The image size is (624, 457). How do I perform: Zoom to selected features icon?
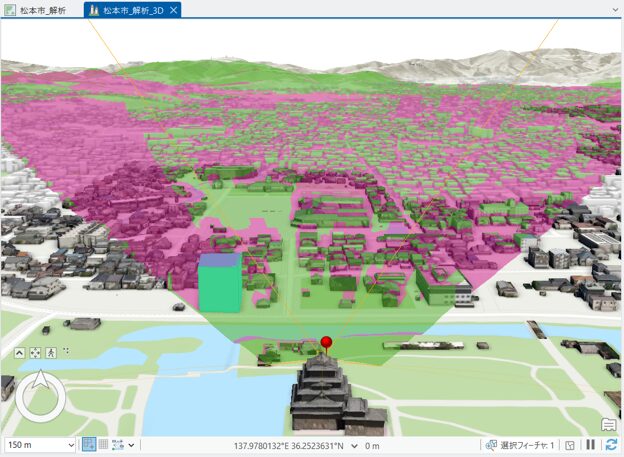[x=491, y=445]
